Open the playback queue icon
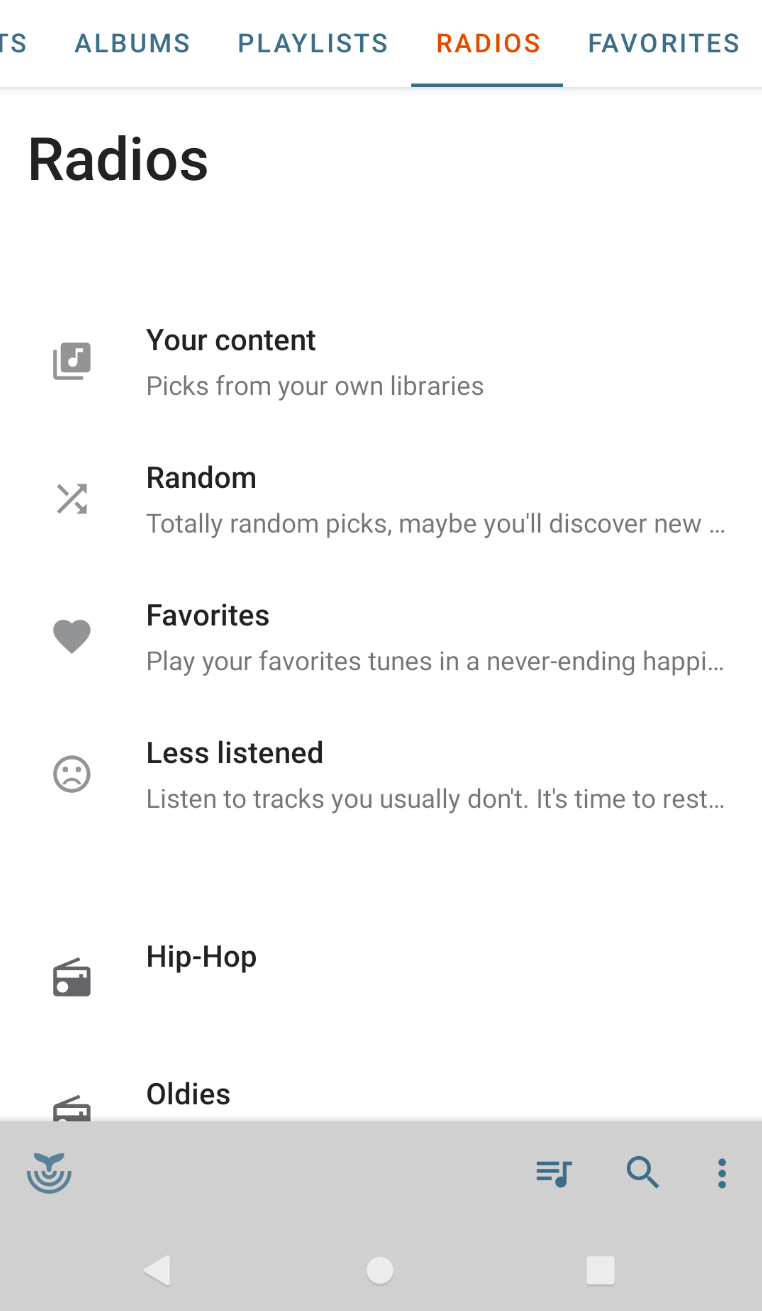762x1311 pixels. (x=553, y=1172)
